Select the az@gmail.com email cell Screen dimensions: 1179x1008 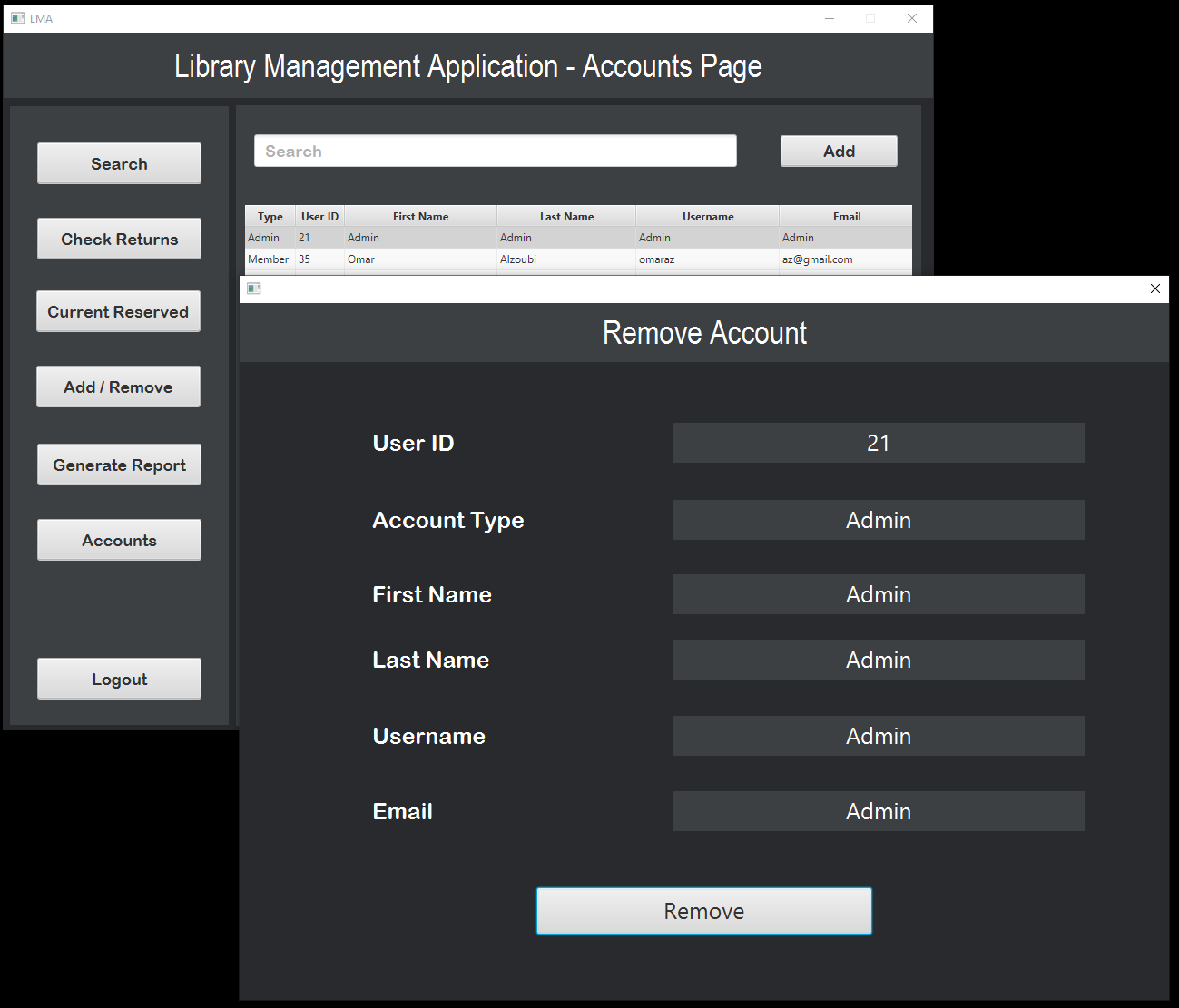tap(846, 259)
